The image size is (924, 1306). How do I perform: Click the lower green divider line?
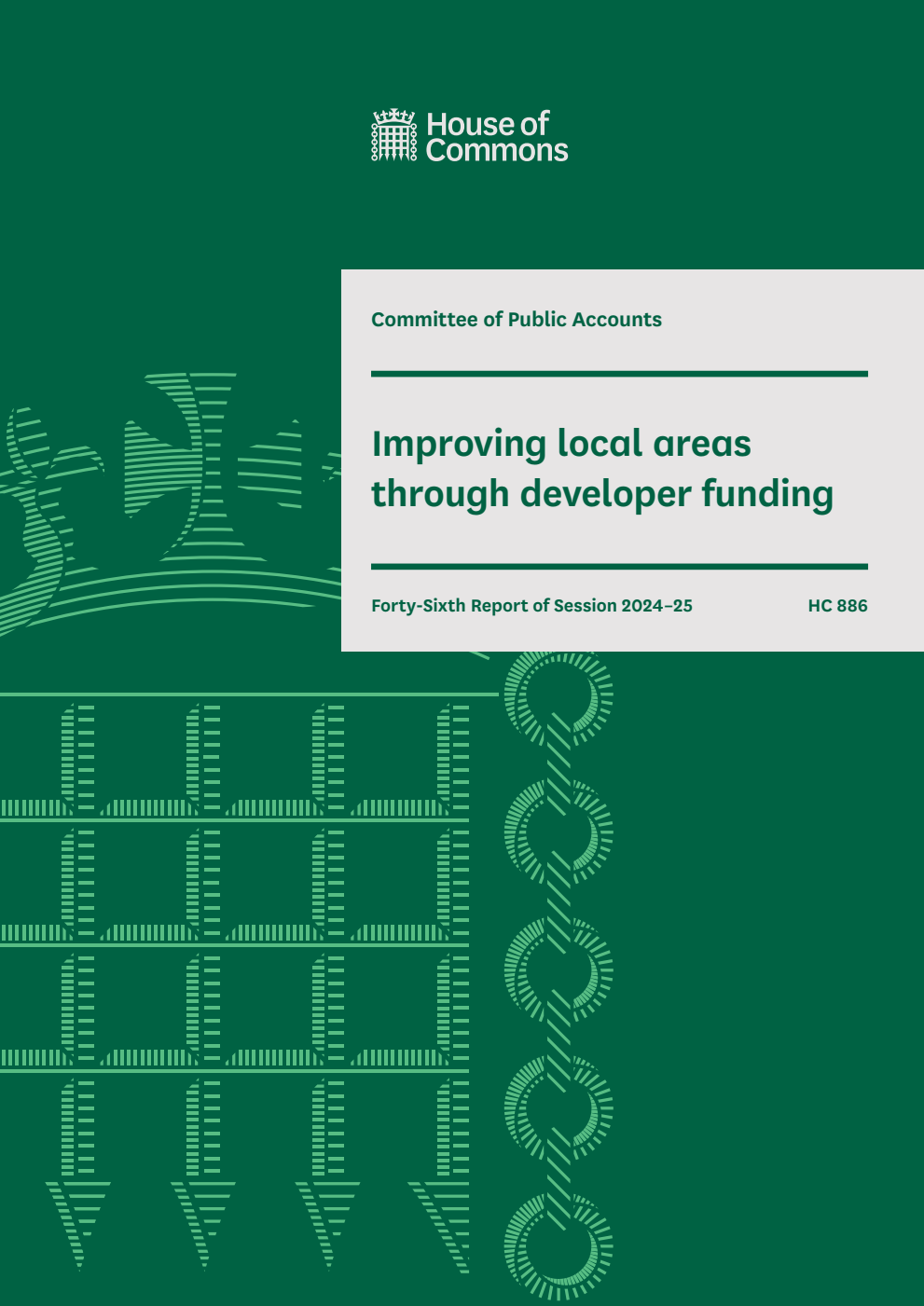tap(618, 564)
